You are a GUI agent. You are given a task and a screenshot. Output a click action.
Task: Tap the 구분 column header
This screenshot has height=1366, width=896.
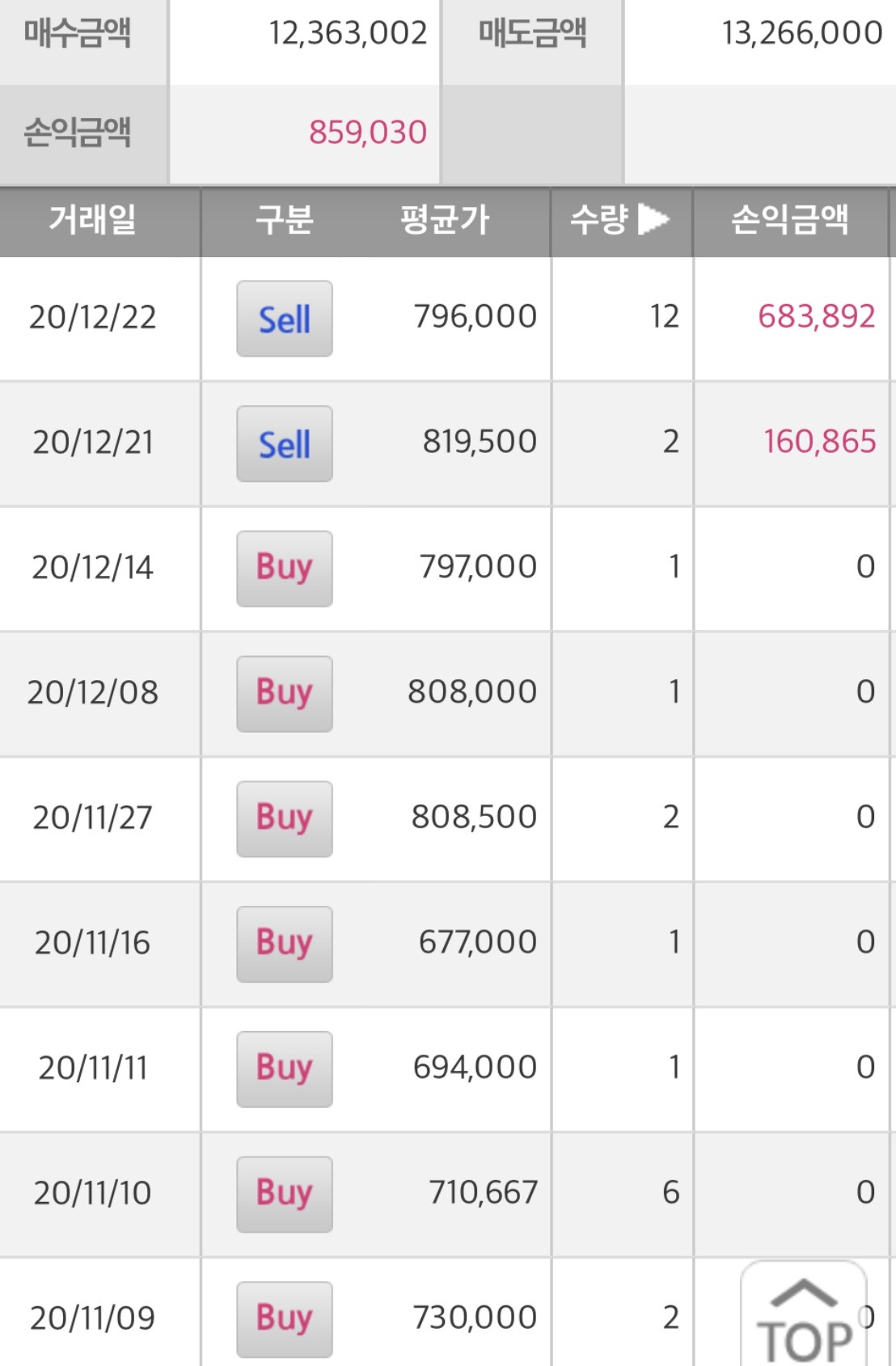[284, 220]
